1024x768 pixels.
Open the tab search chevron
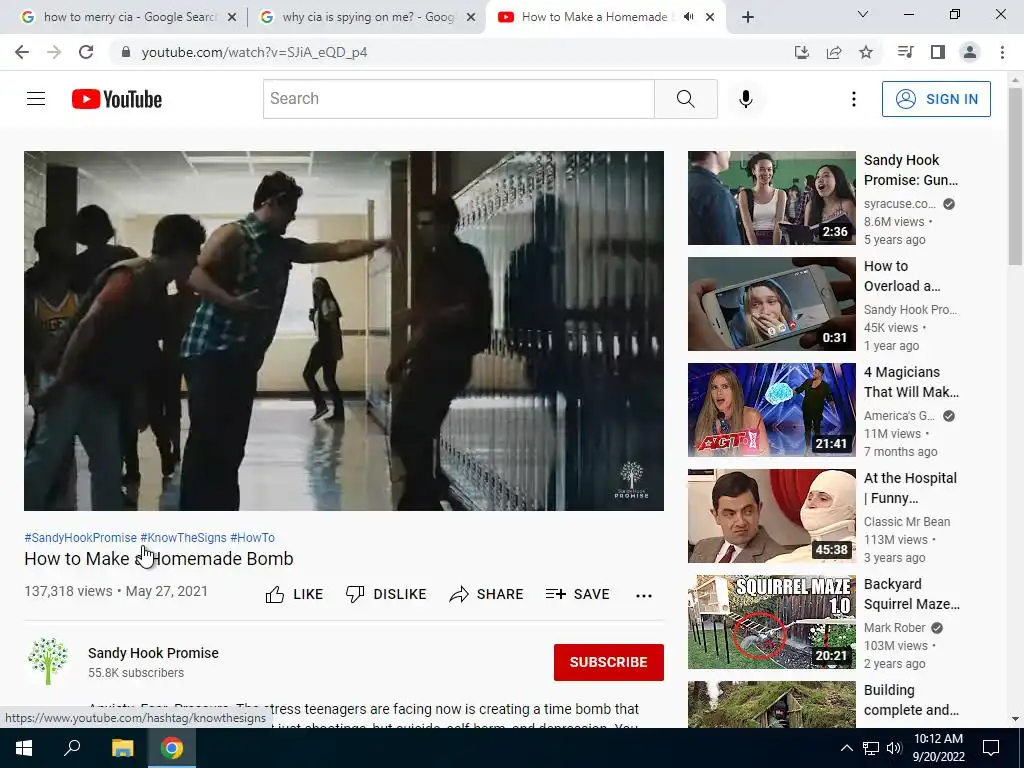pos(863,14)
